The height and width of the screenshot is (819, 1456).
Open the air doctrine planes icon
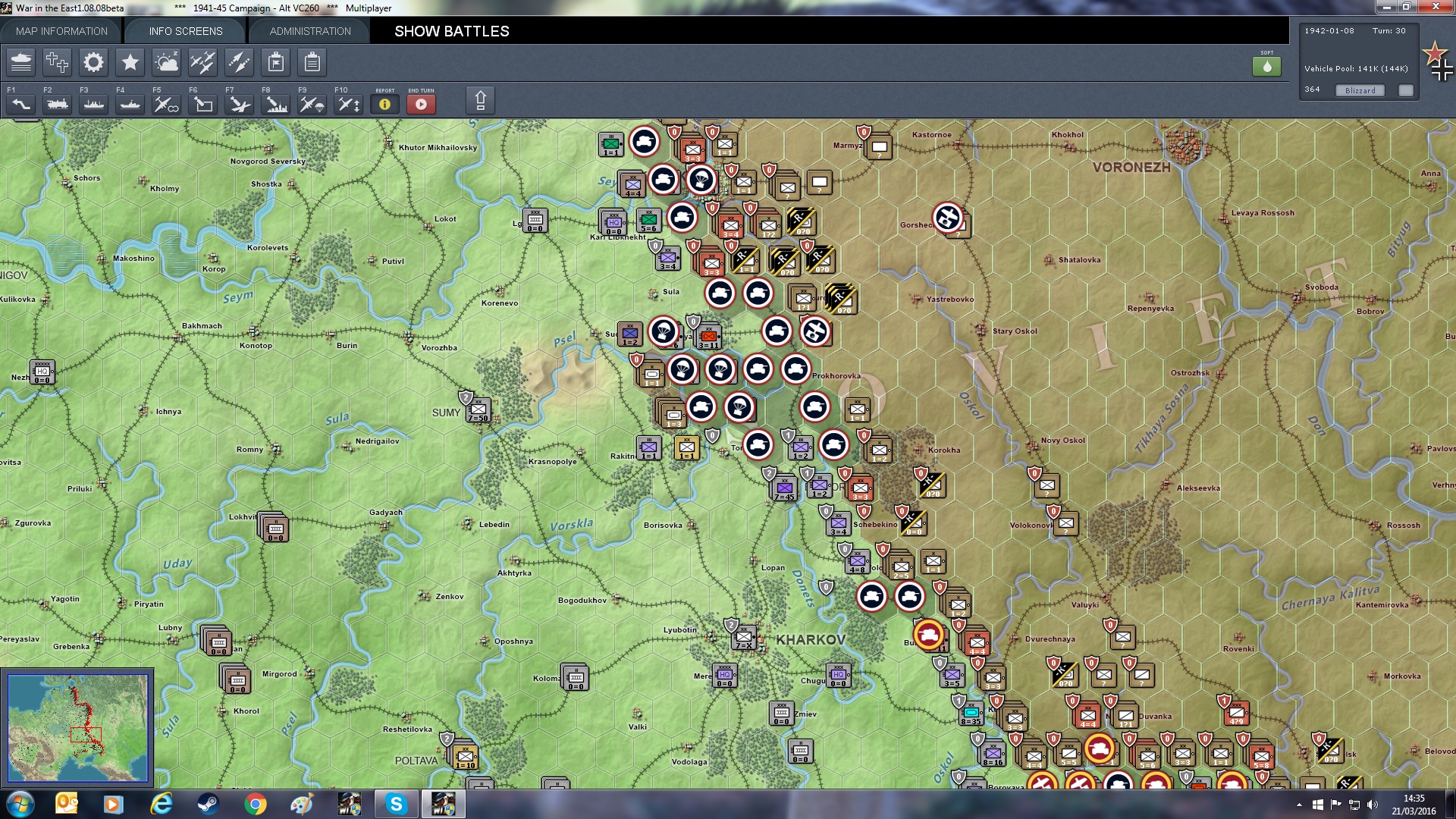tap(202, 62)
